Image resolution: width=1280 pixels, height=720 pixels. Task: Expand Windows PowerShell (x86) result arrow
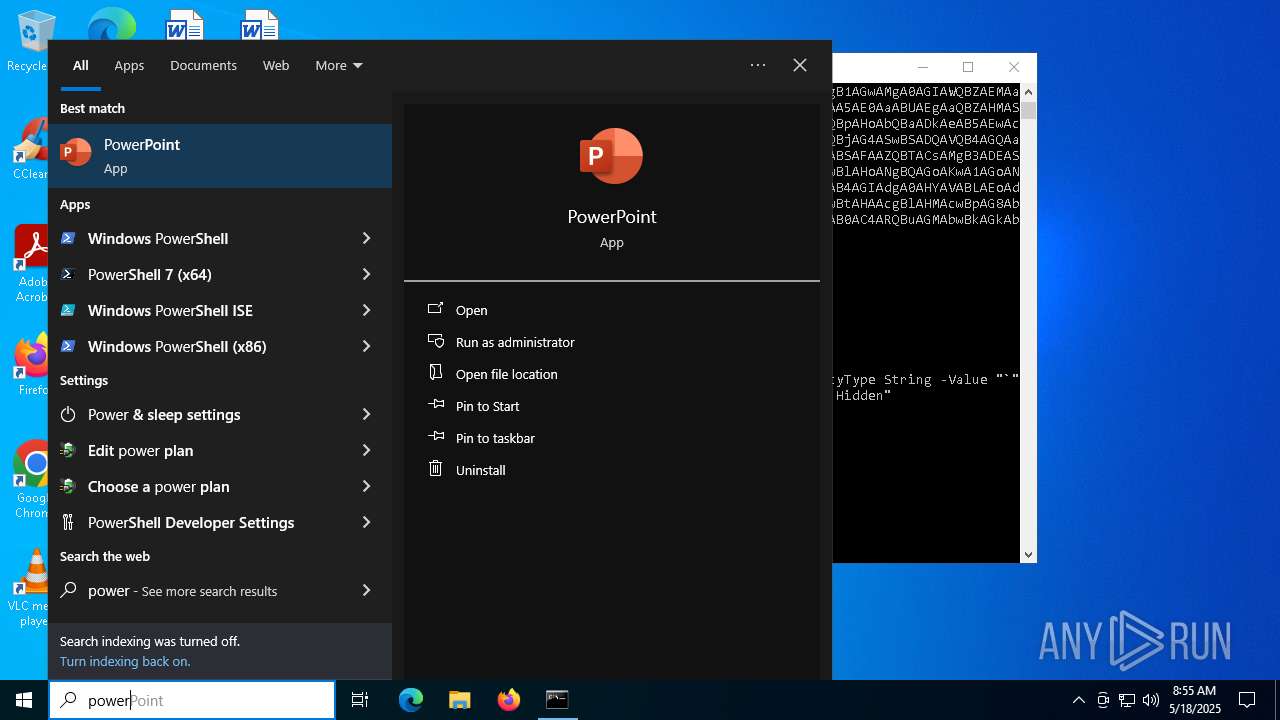(x=366, y=346)
